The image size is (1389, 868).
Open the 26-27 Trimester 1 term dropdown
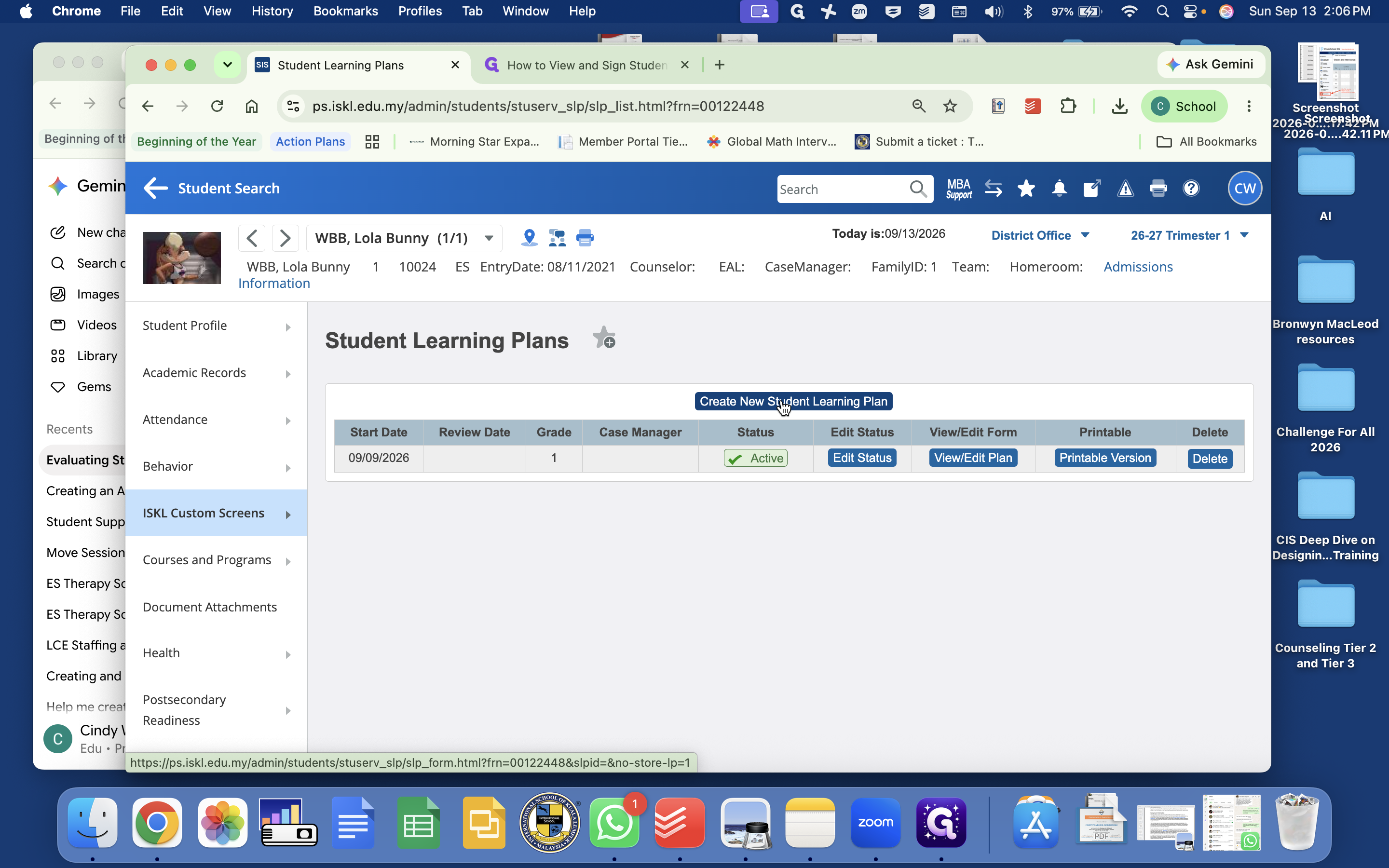coord(1189,235)
